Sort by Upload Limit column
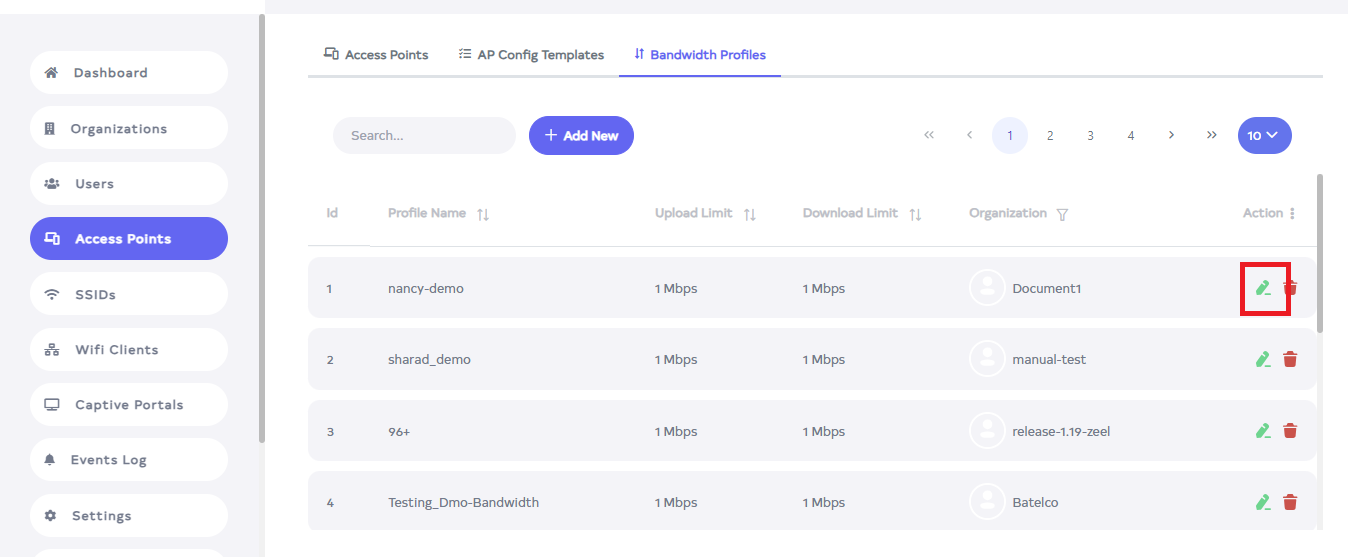The height and width of the screenshot is (557, 1348). click(x=750, y=214)
